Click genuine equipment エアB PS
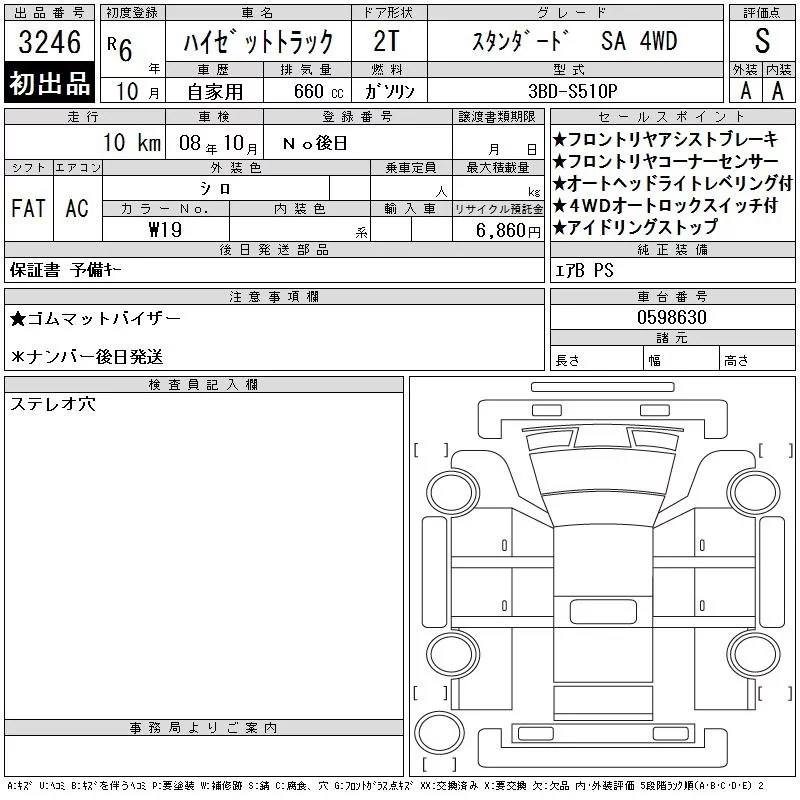This screenshot has height=800, width=800. [x=584, y=270]
